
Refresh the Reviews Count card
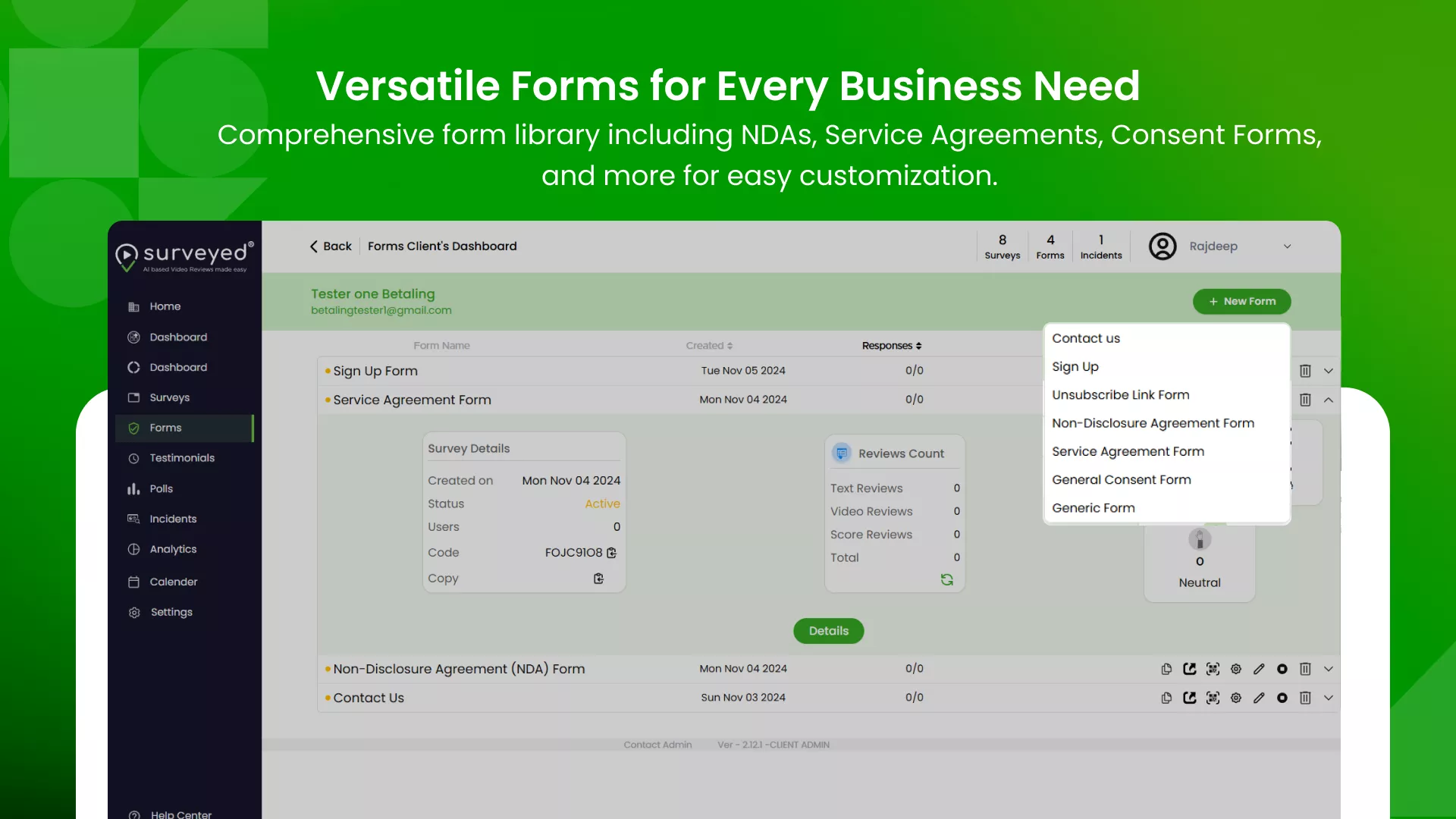tap(946, 579)
